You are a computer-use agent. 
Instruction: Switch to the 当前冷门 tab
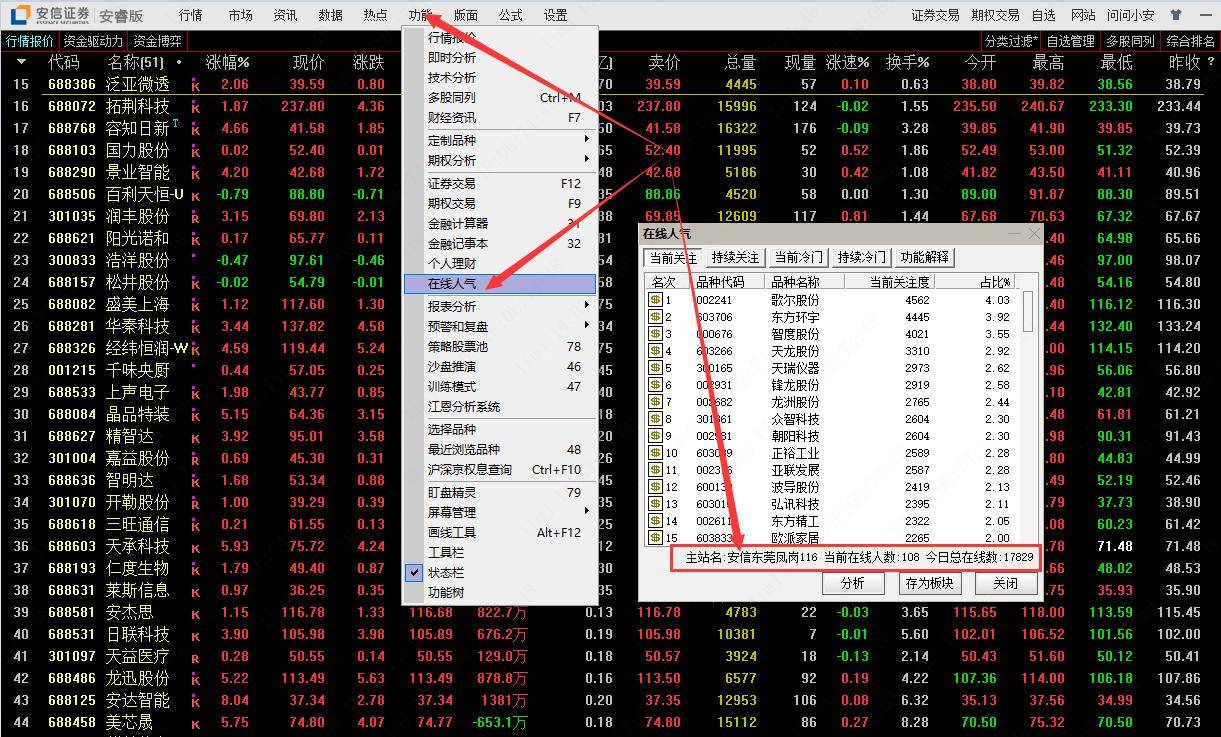pos(799,257)
